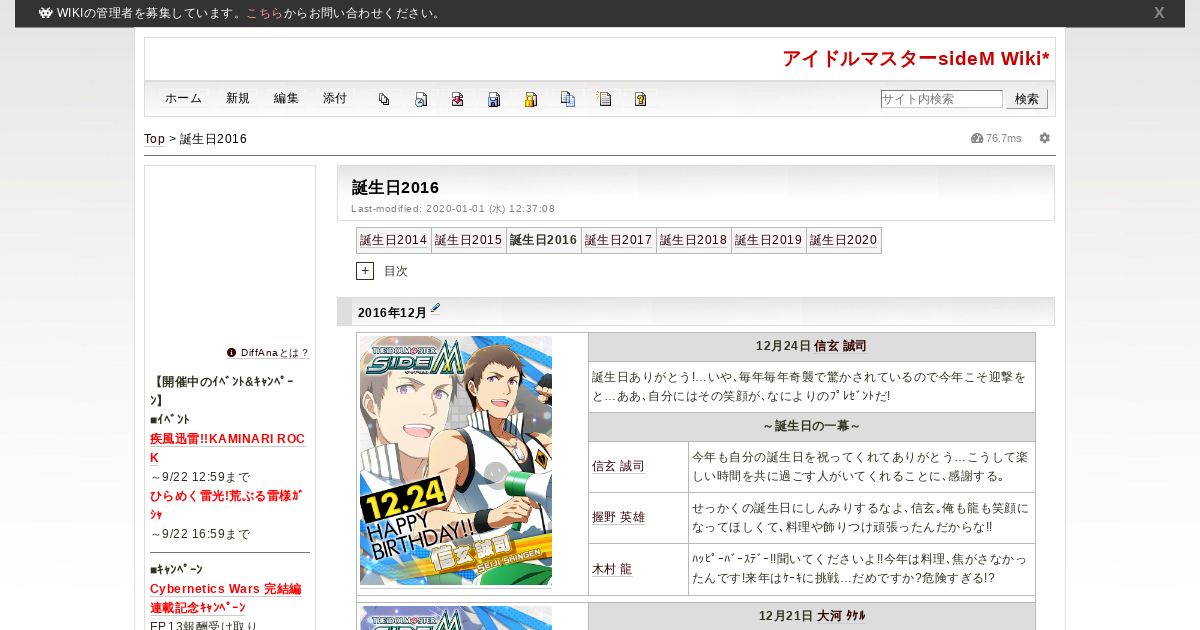Screen dimensions: 1200x630
Task: Click the gear settings icon near 76.7ms
Action: [x=1045, y=138]
